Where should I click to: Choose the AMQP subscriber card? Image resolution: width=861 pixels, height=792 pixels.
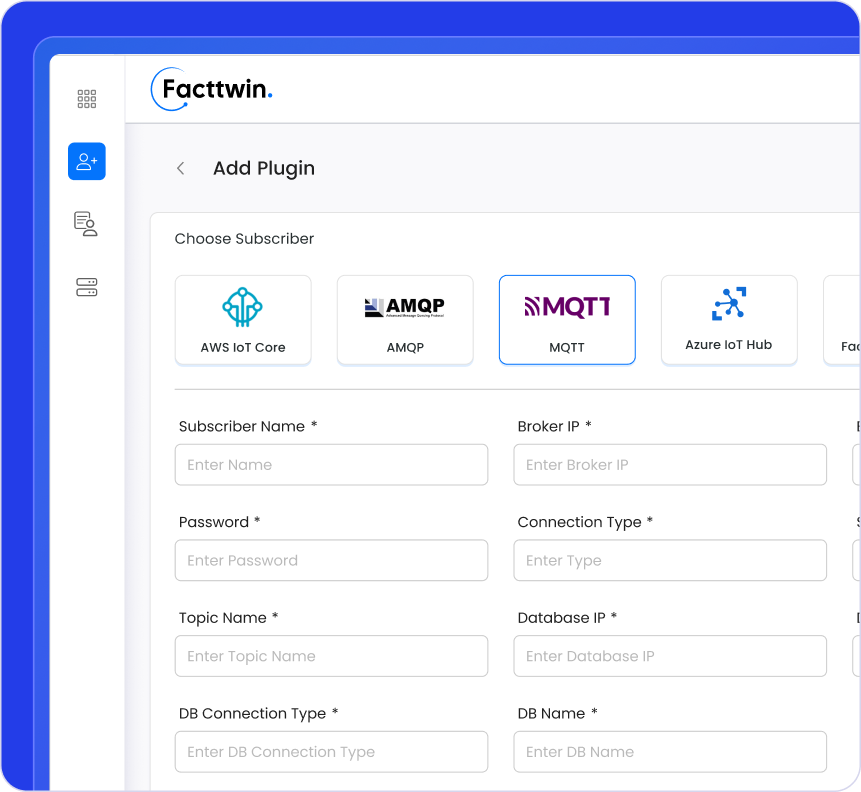point(405,320)
